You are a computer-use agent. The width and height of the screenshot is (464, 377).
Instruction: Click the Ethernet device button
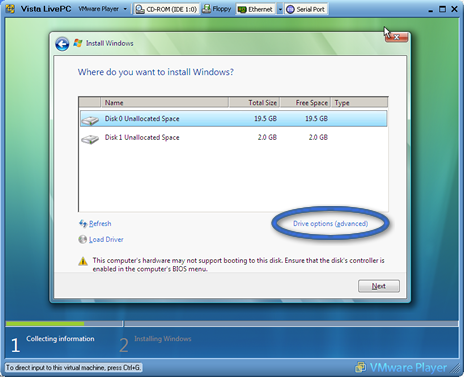point(256,9)
